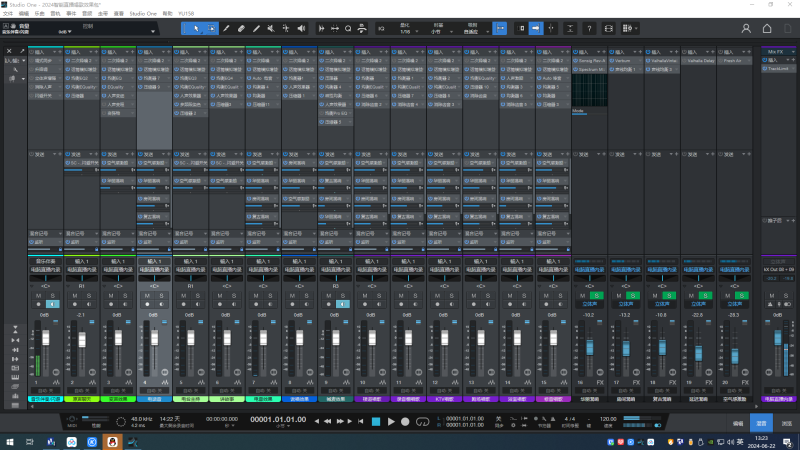800x450 pixels.
Task: Select the Arrow tool in the toolbar
Action: pos(196,29)
